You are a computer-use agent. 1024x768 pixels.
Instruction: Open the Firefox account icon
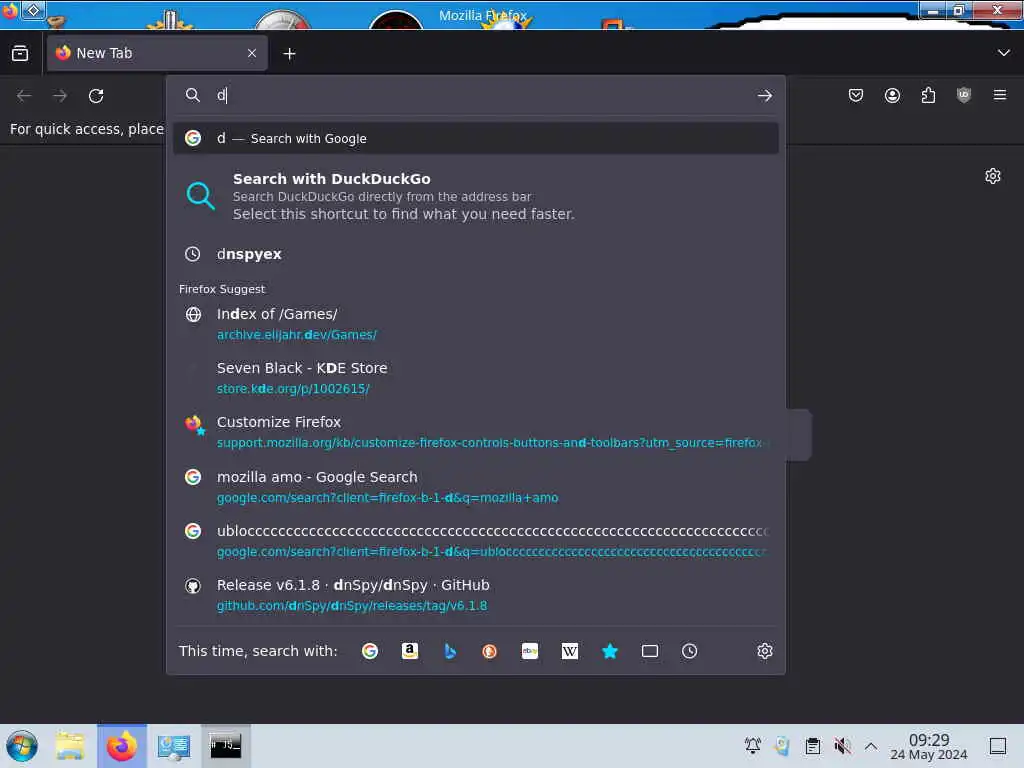[892, 95]
